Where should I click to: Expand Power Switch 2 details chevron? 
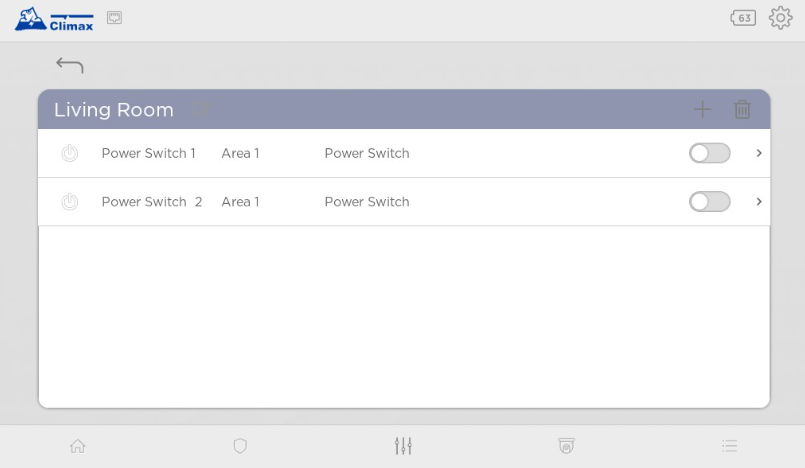759,202
